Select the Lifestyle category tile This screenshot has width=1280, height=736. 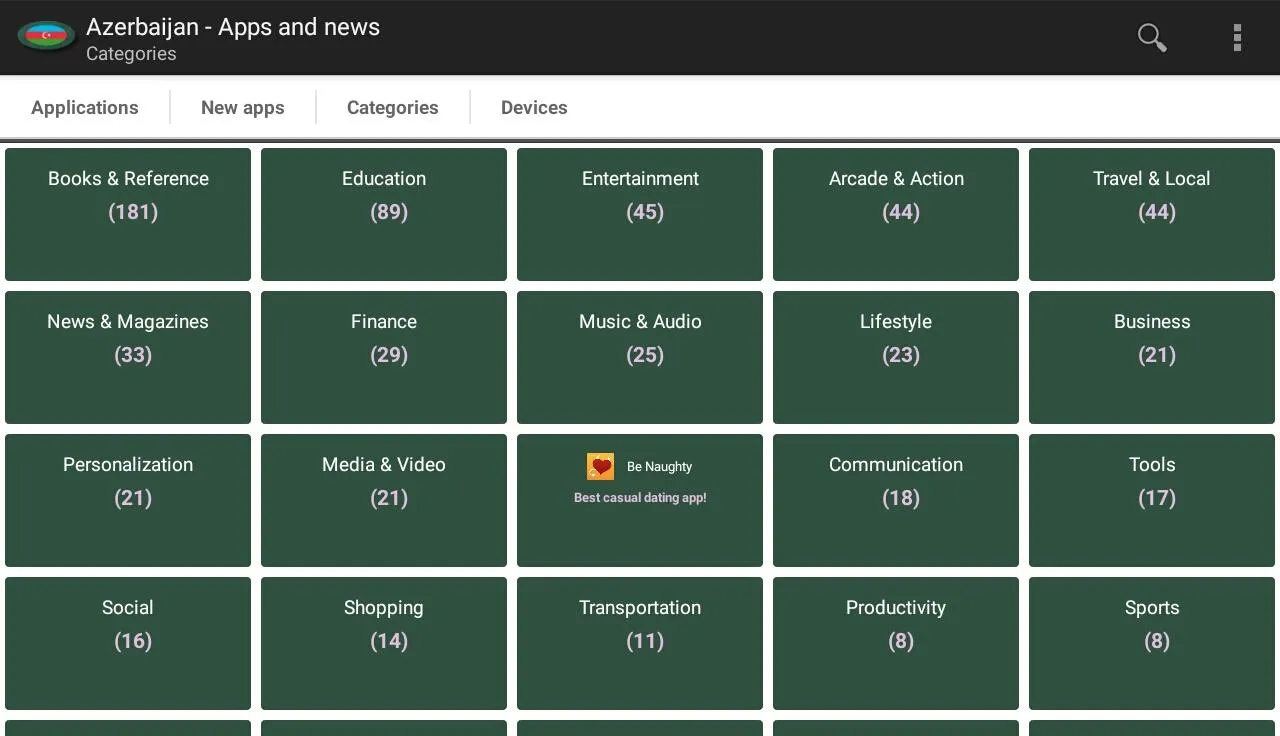pyautogui.click(x=896, y=357)
